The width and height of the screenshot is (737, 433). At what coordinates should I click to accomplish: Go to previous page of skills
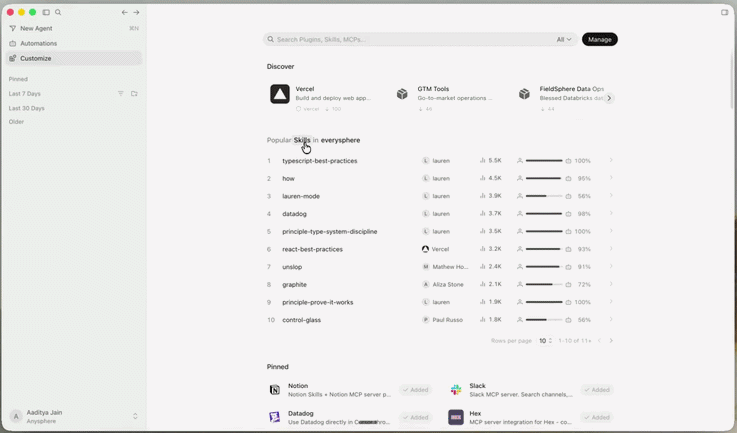click(599, 341)
